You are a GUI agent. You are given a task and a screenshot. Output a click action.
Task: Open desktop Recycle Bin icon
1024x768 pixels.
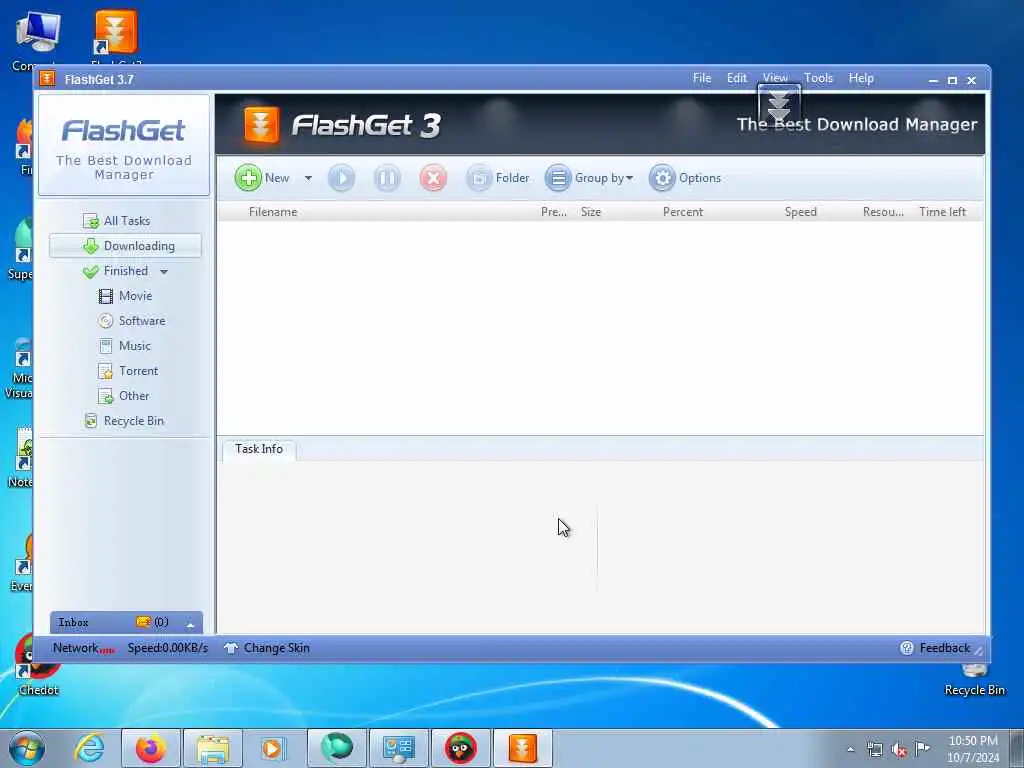pyautogui.click(x=974, y=678)
